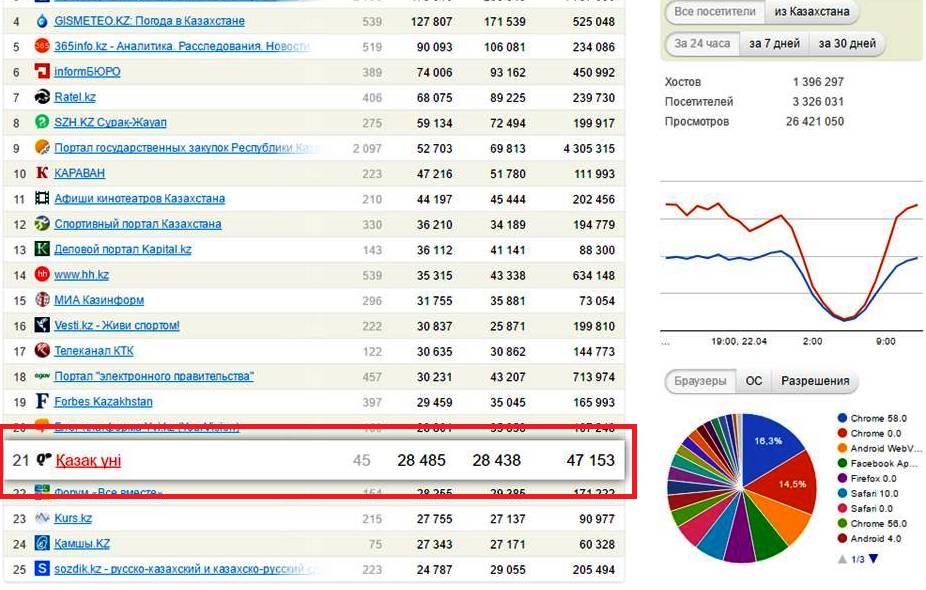The width and height of the screenshot is (926, 590).
Task: Click the GISMETEO.KZ water drop favicon
Action: coord(42,21)
